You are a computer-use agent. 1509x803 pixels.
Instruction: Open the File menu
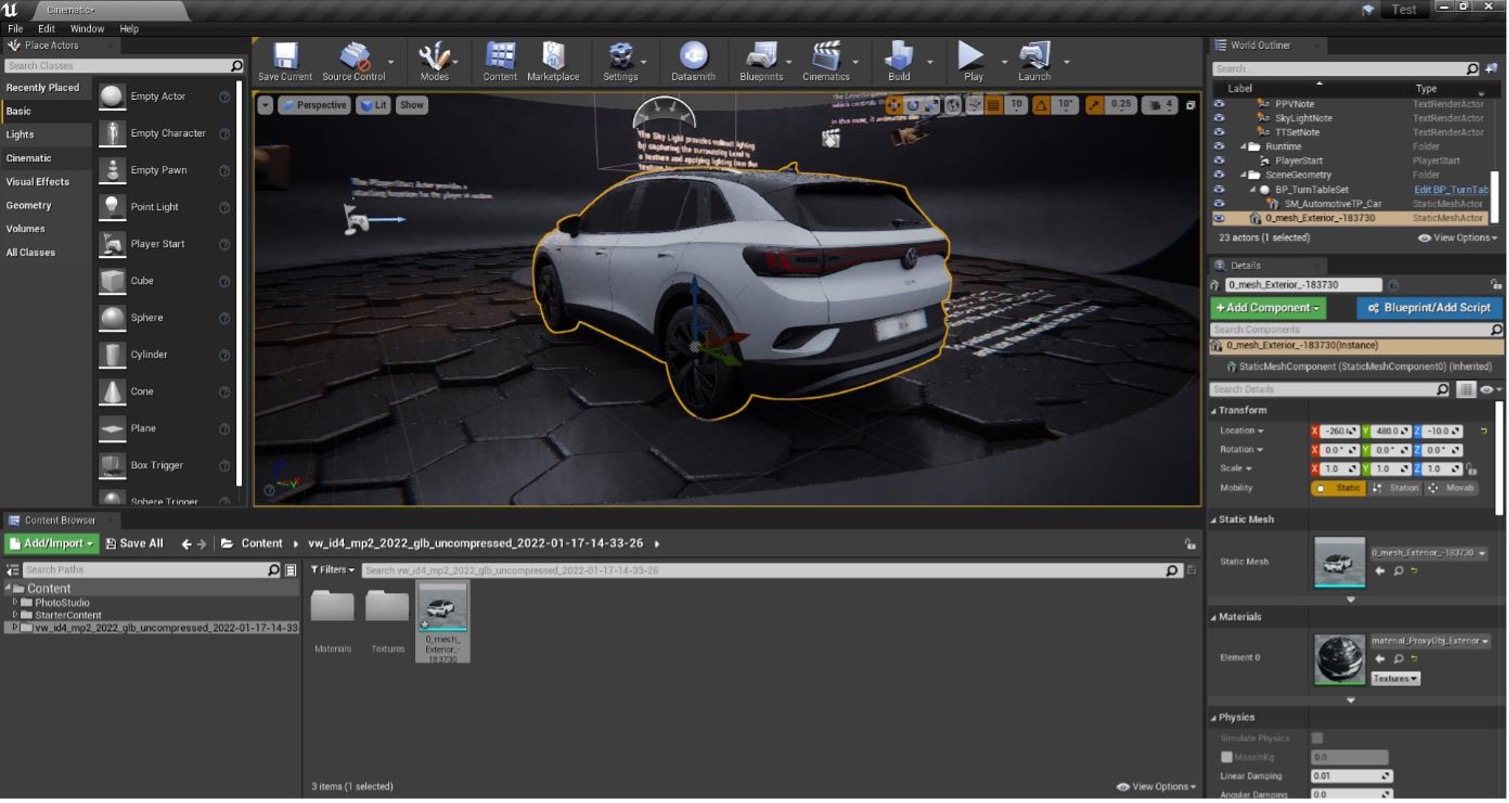[x=15, y=29]
